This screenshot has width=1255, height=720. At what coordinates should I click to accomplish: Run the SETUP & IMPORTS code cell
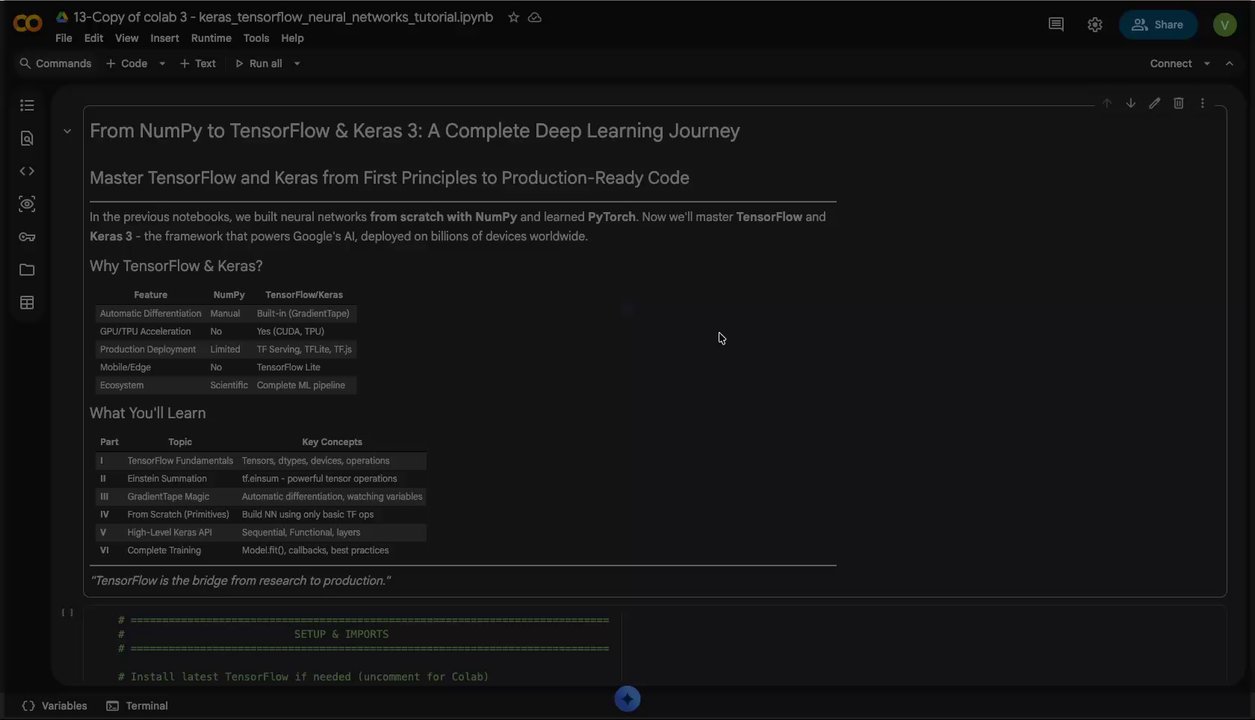(67, 612)
